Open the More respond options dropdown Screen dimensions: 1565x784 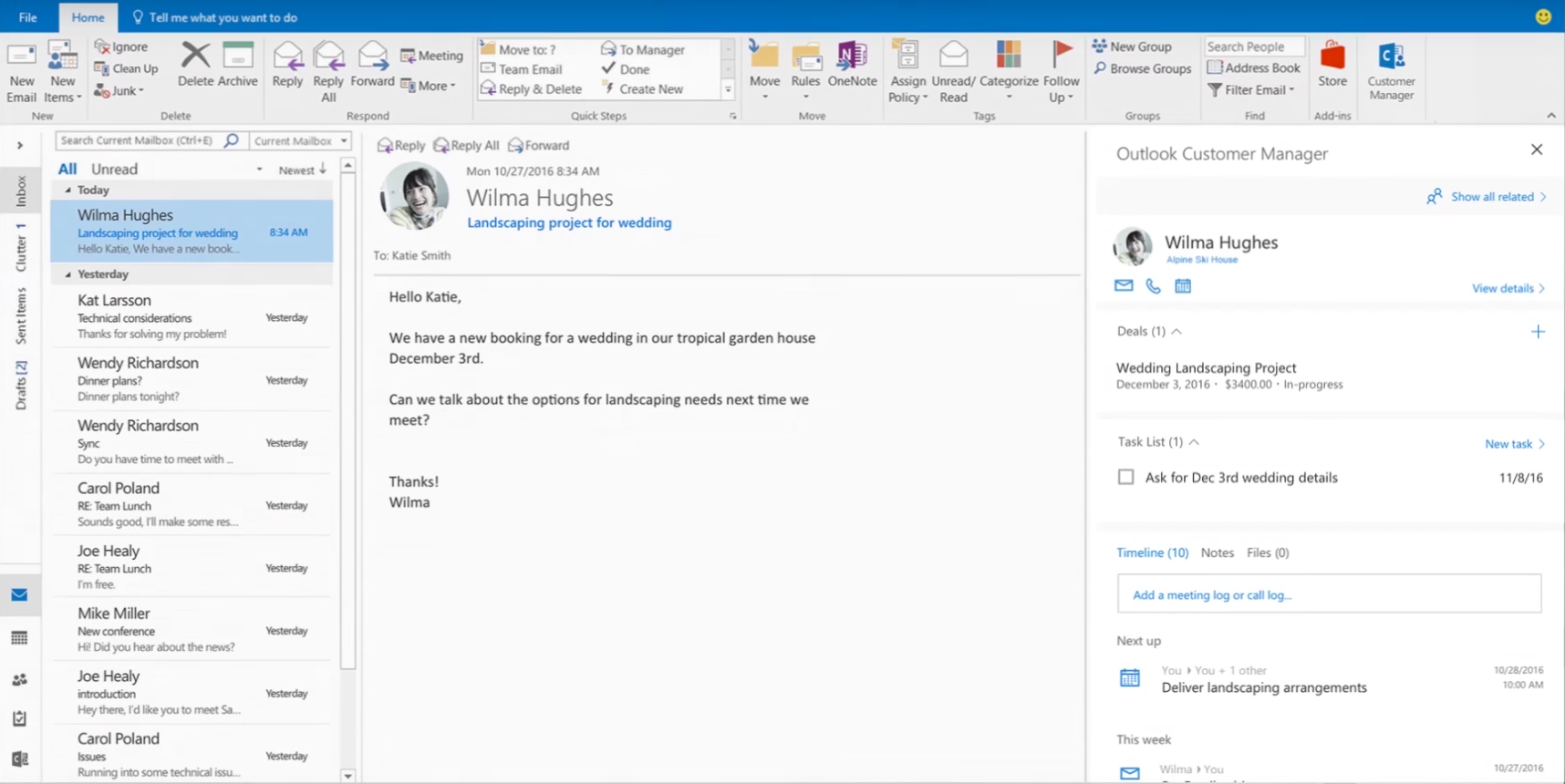(428, 86)
